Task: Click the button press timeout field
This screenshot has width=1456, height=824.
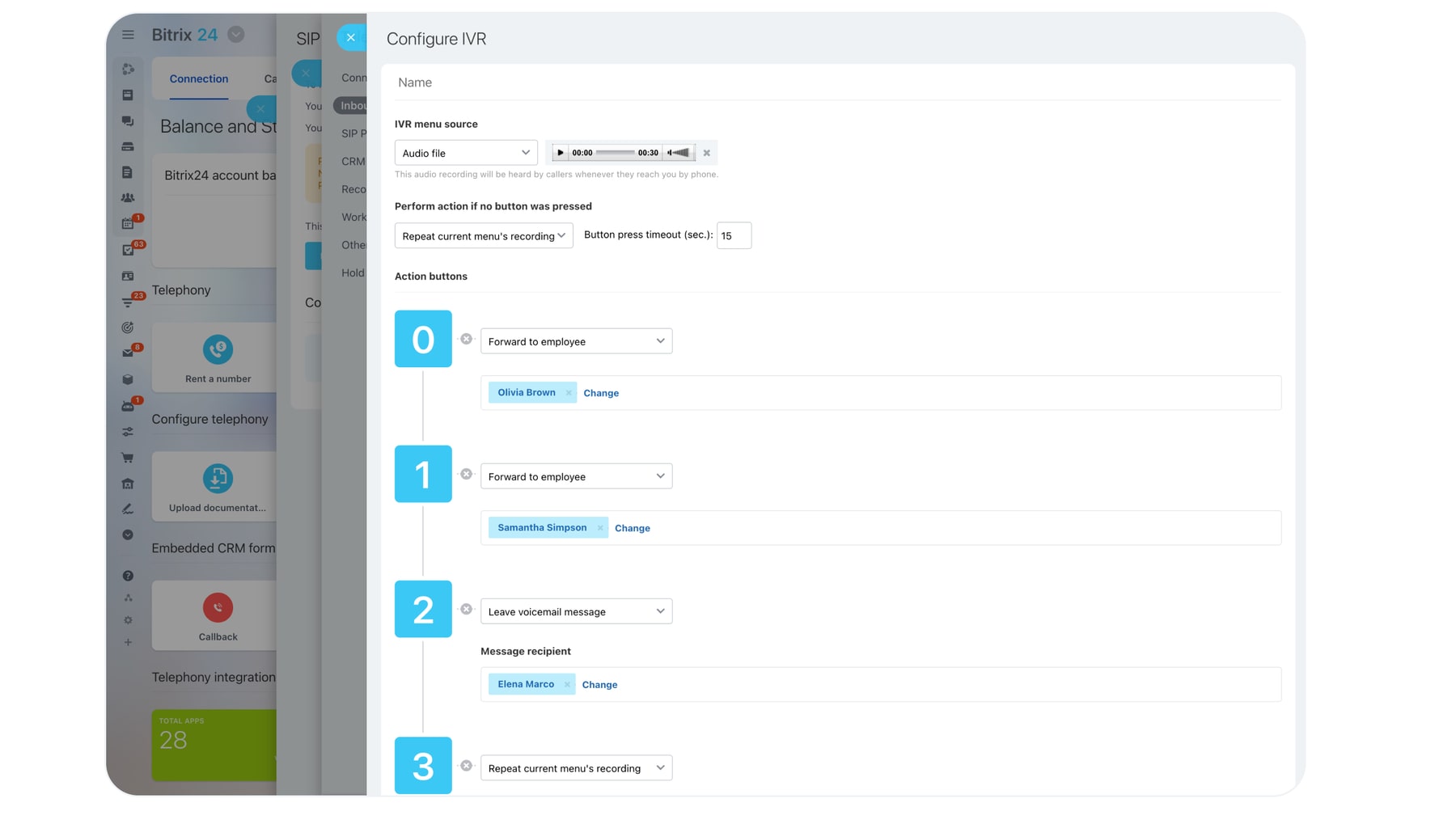Action: coord(734,236)
